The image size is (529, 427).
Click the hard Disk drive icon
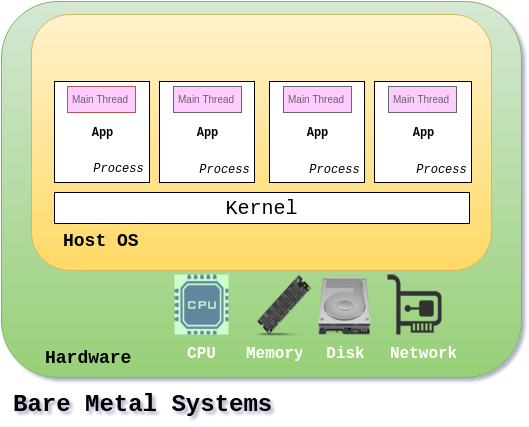(x=344, y=306)
